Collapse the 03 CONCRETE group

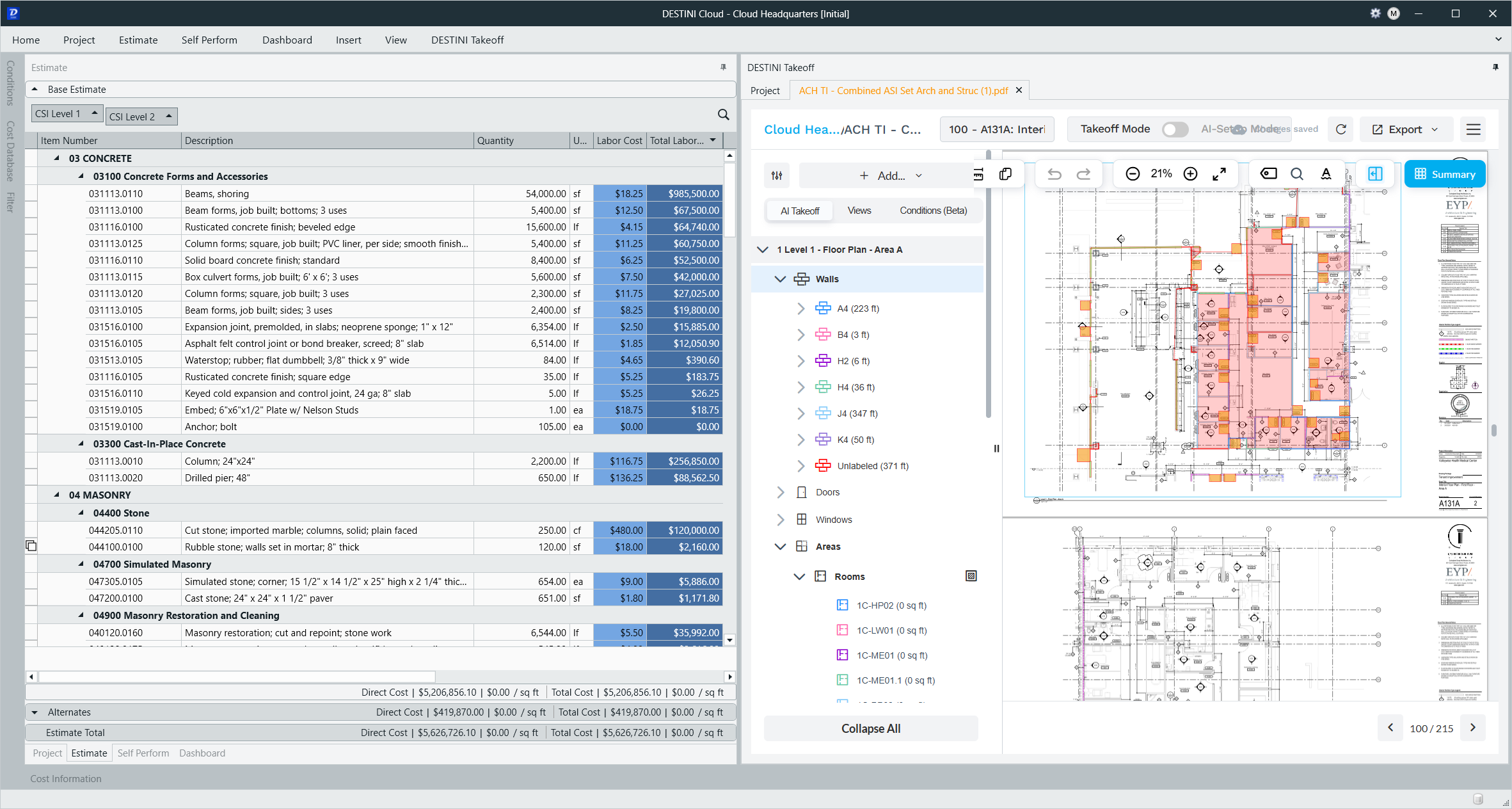pos(57,158)
